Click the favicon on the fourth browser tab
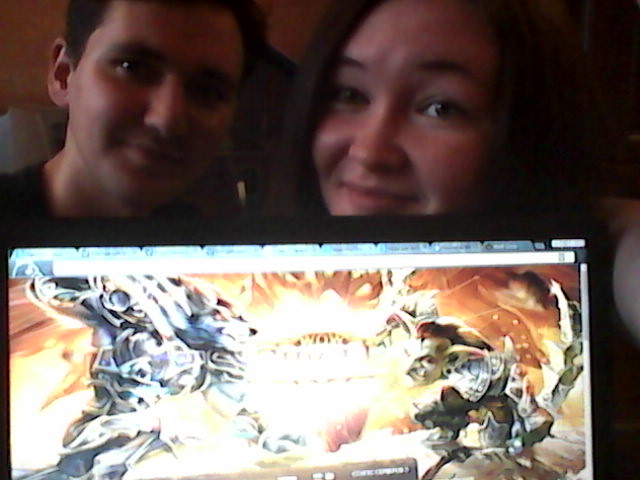This screenshot has width=640, height=480. (x=208, y=251)
